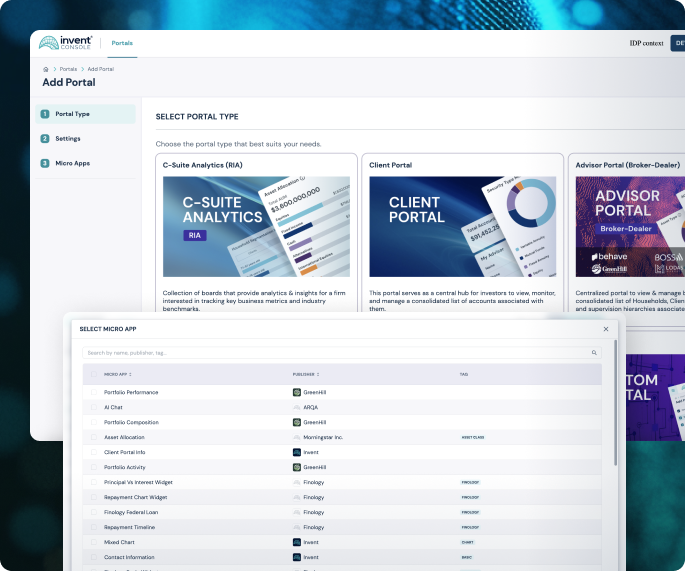685x571 pixels.
Task: Select the Portal Type step
Action: tap(86, 114)
